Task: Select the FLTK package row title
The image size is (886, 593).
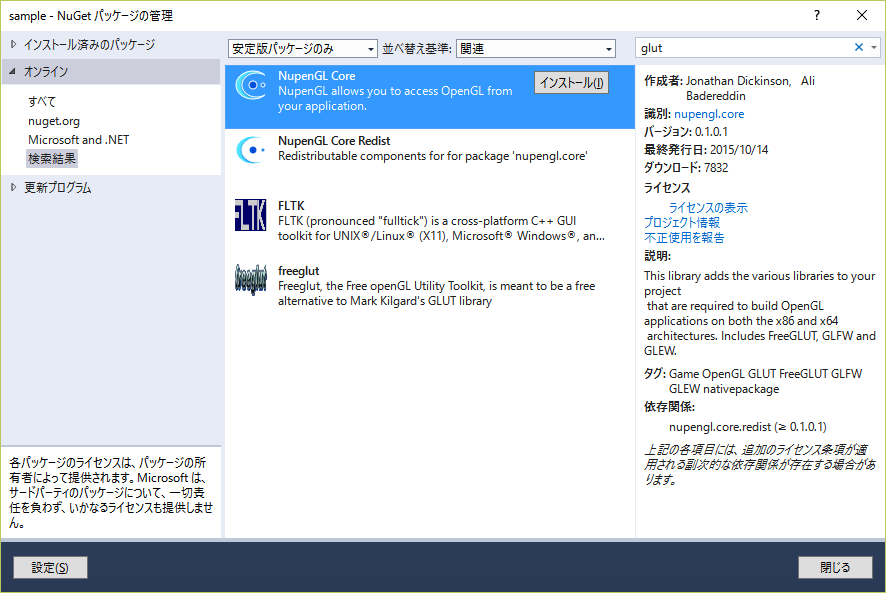Action: coord(291,206)
